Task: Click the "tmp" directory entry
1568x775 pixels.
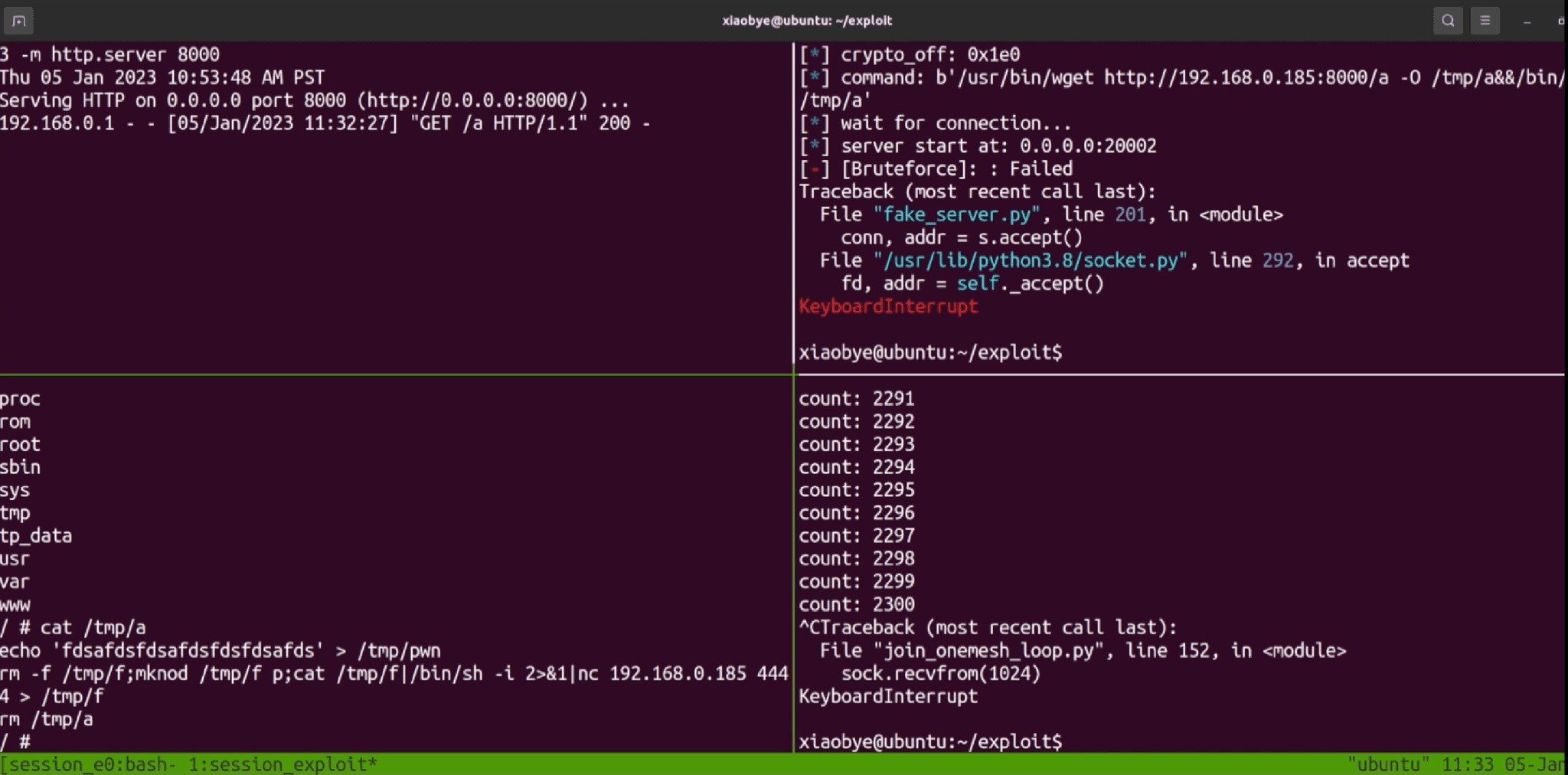Action: pos(15,513)
